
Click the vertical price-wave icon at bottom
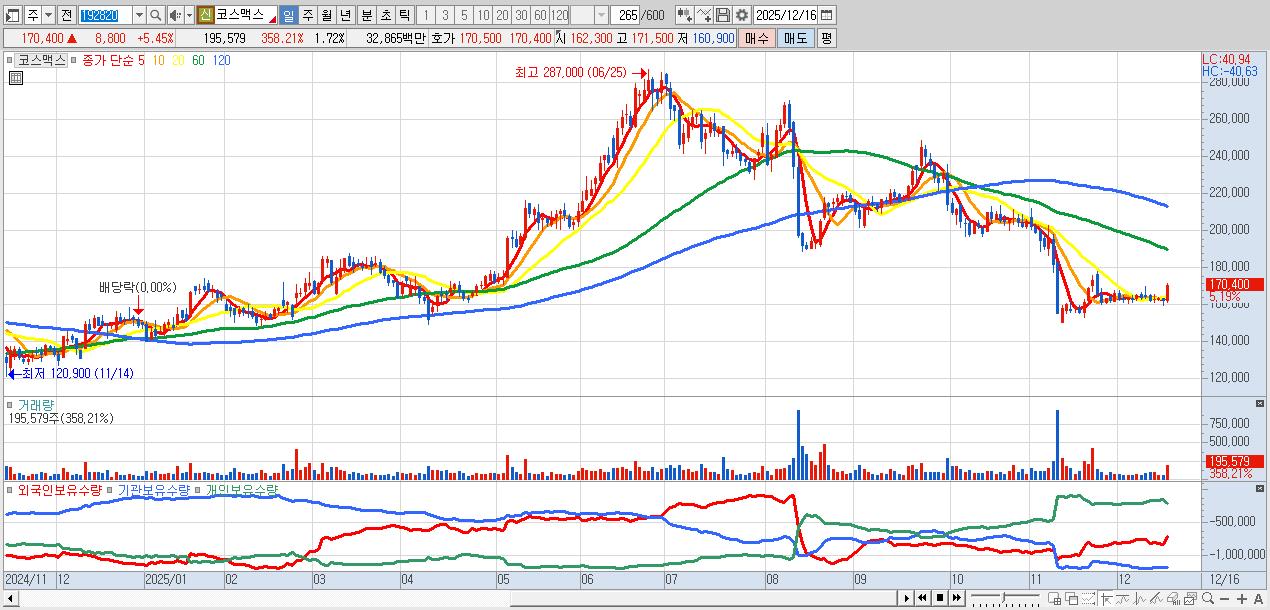click(x=1140, y=598)
